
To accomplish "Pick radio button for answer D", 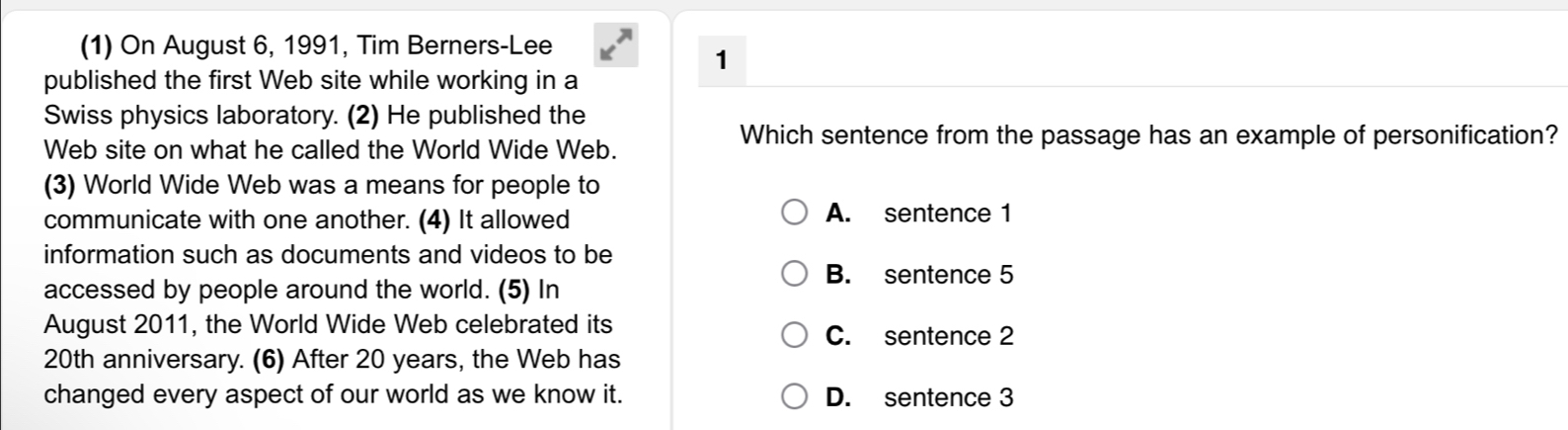I will [795, 397].
